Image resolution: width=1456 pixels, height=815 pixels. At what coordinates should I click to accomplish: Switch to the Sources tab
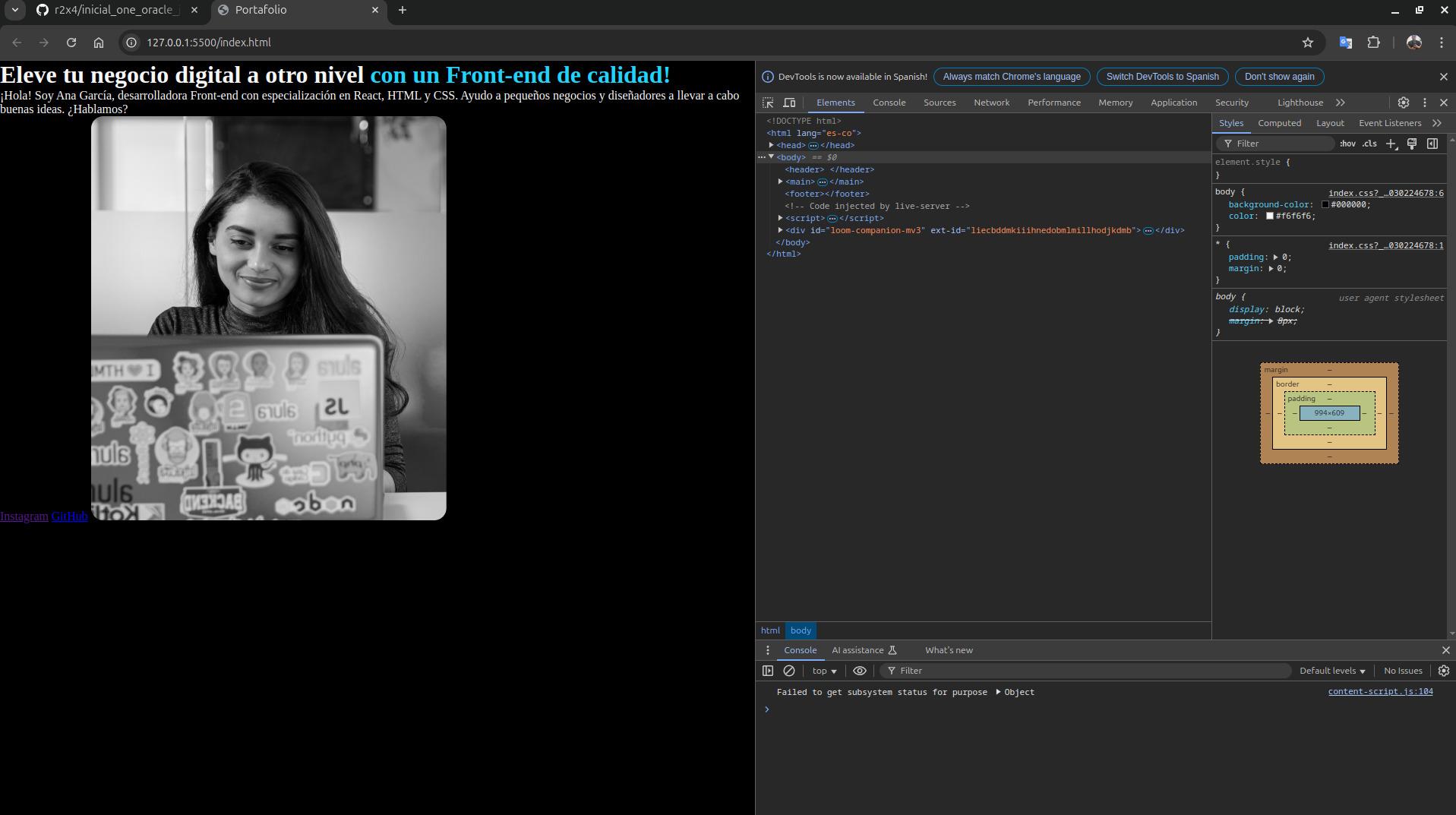(x=940, y=103)
